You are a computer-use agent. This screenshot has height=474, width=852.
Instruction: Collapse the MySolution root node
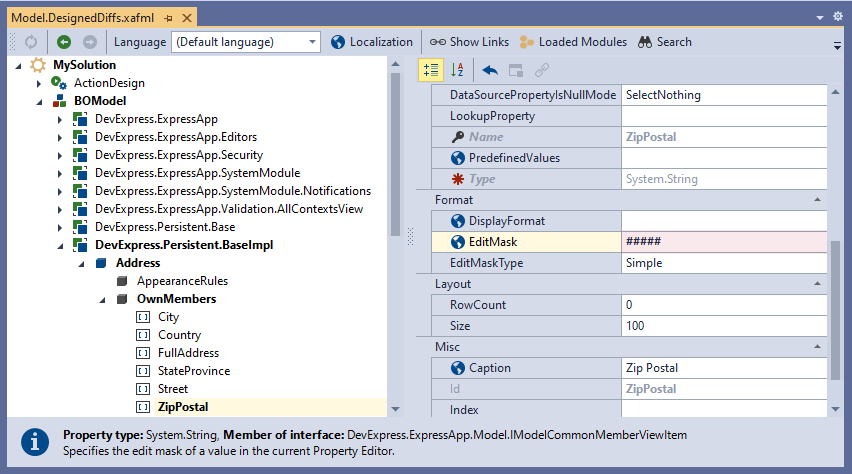click(18, 66)
